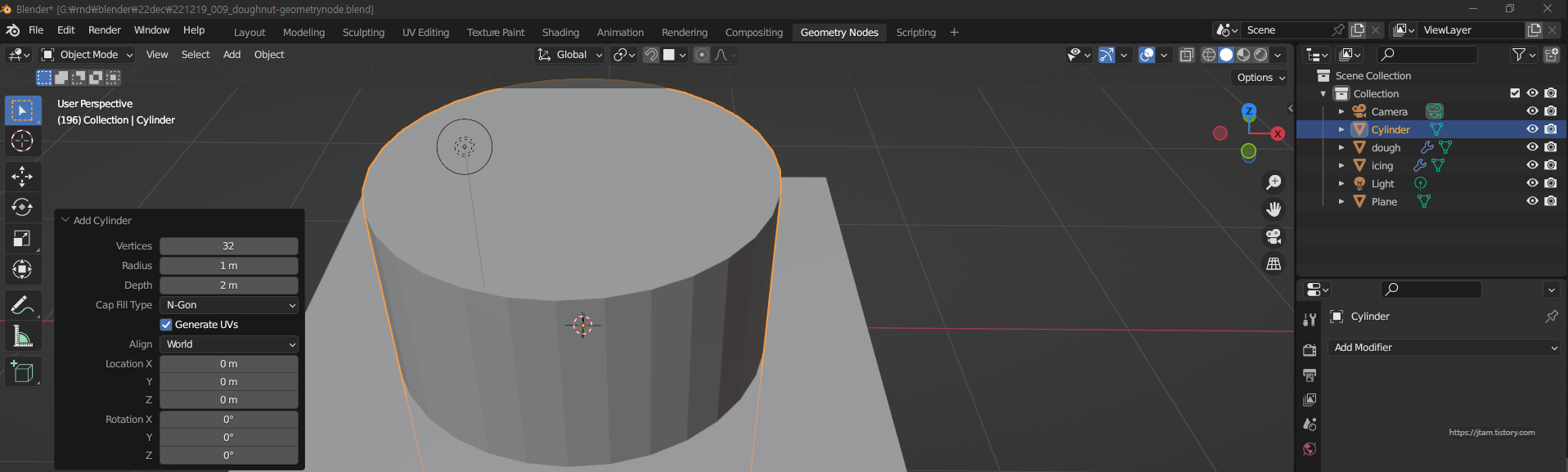Image resolution: width=1568 pixels, height=472 pixels.
Task: Click the zoom magnifier viewport button
Action: (x=1274, y=182)
